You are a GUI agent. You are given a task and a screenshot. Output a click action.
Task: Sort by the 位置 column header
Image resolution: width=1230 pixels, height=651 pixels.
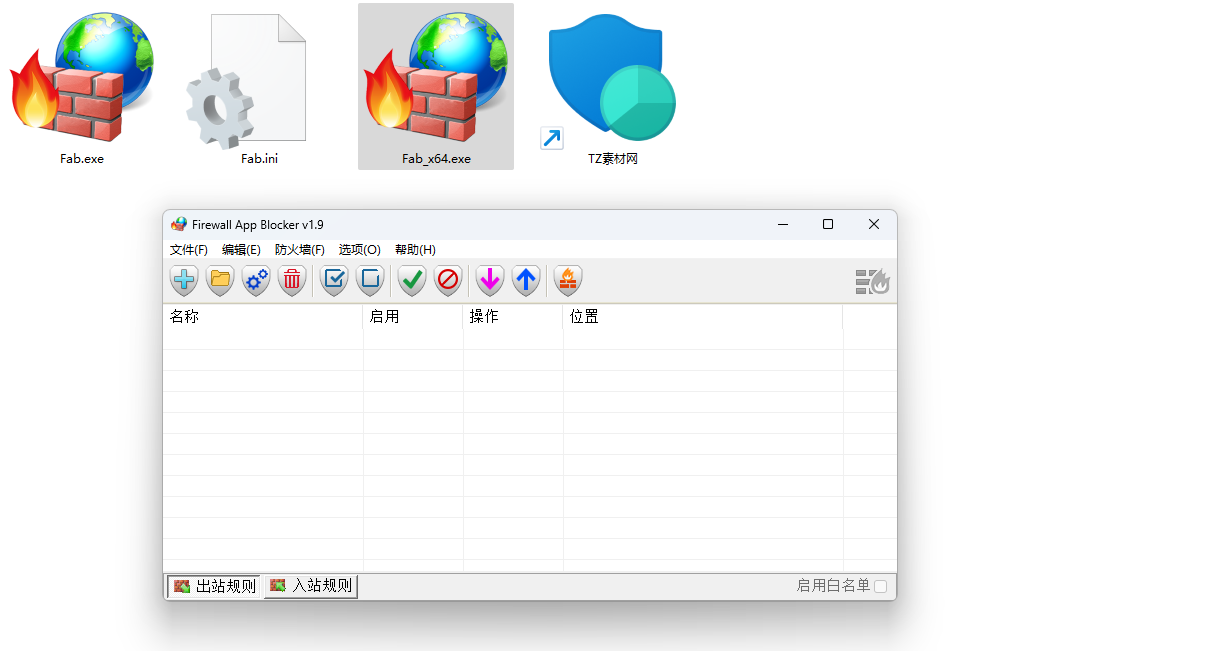(x=703, y=317)
